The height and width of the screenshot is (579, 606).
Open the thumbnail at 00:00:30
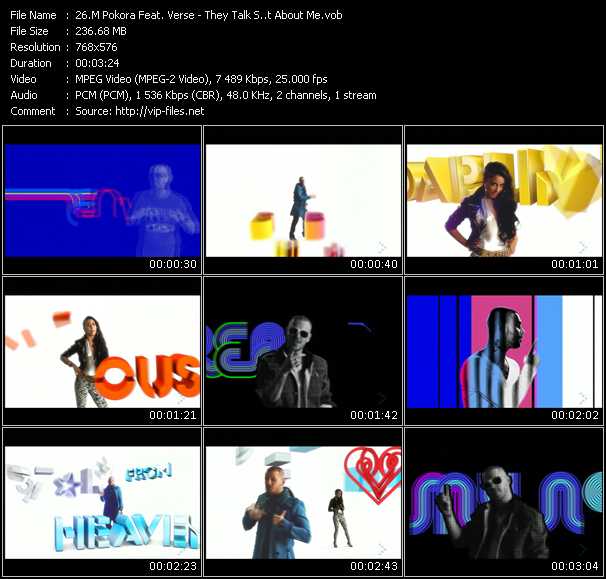tap(102, 200)
